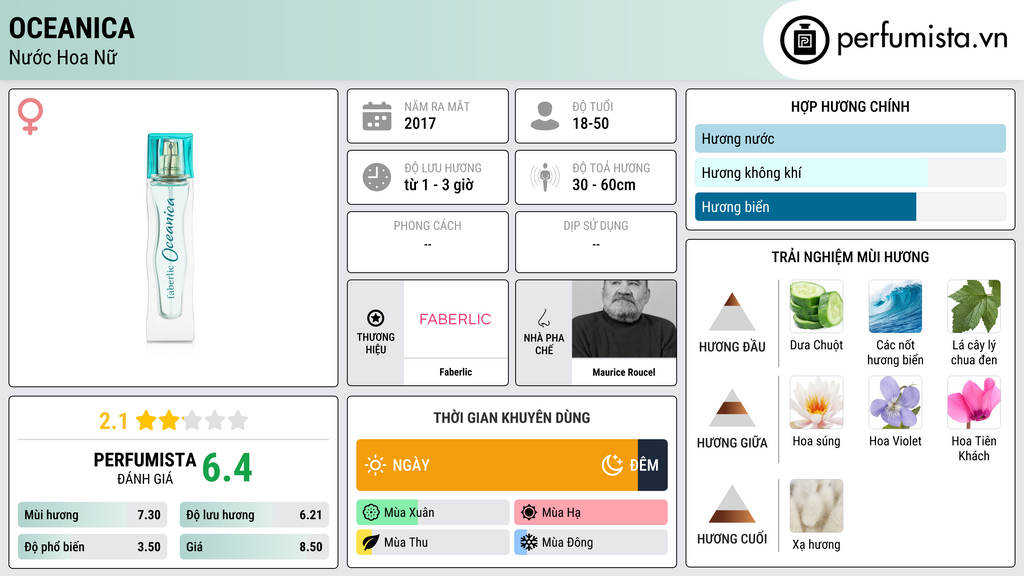Click the person silhouette icon for age range
Image resolution: width=1024 pixels, height=576 pixels.
[545, 116]
